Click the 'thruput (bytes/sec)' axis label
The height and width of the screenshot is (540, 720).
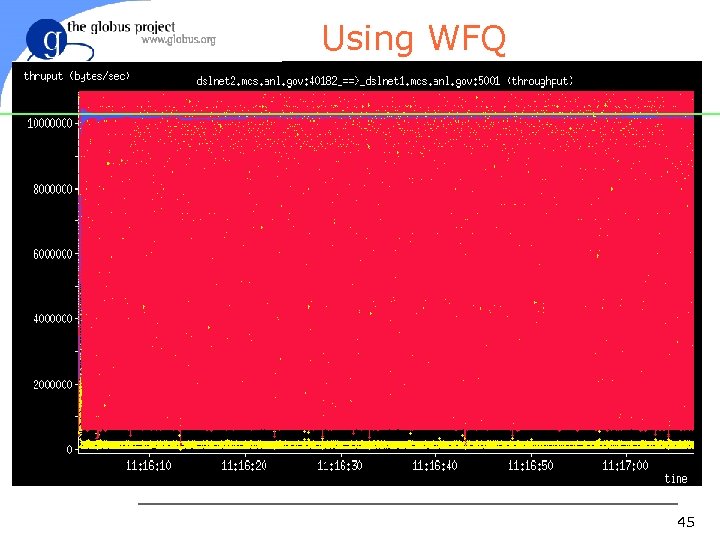[77, 76]
